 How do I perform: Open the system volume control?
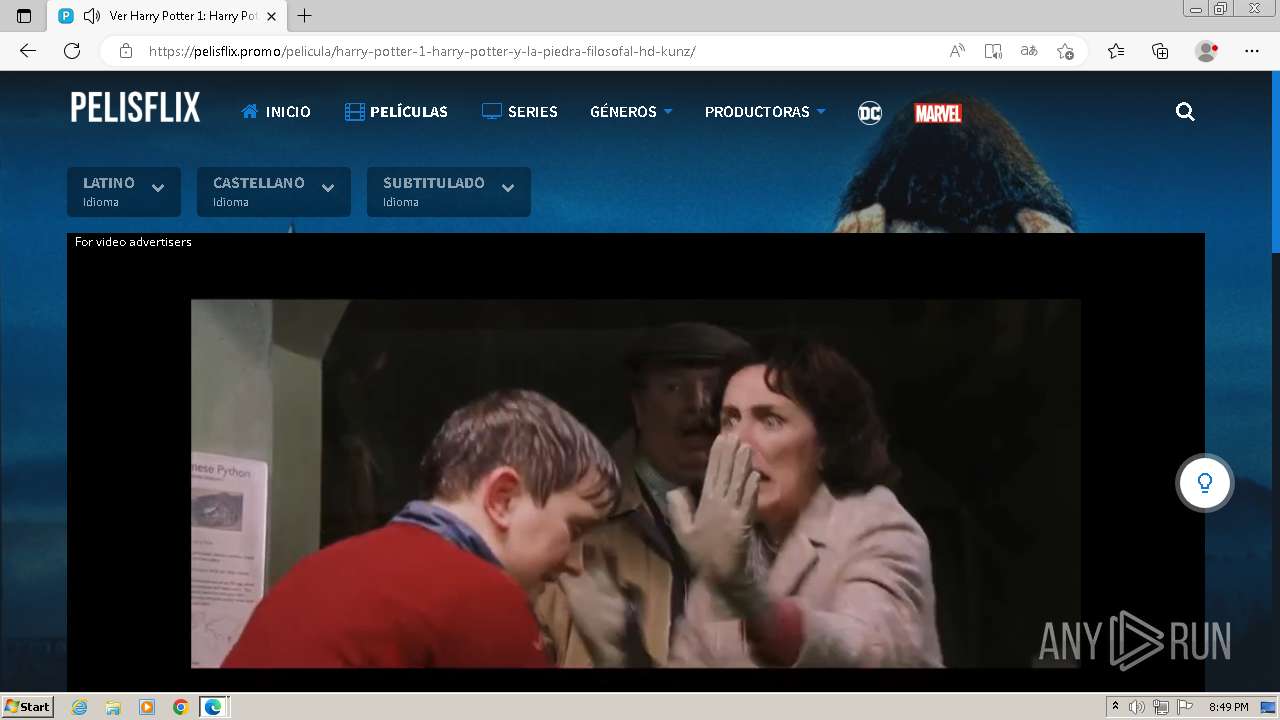tap(1137, 707)
